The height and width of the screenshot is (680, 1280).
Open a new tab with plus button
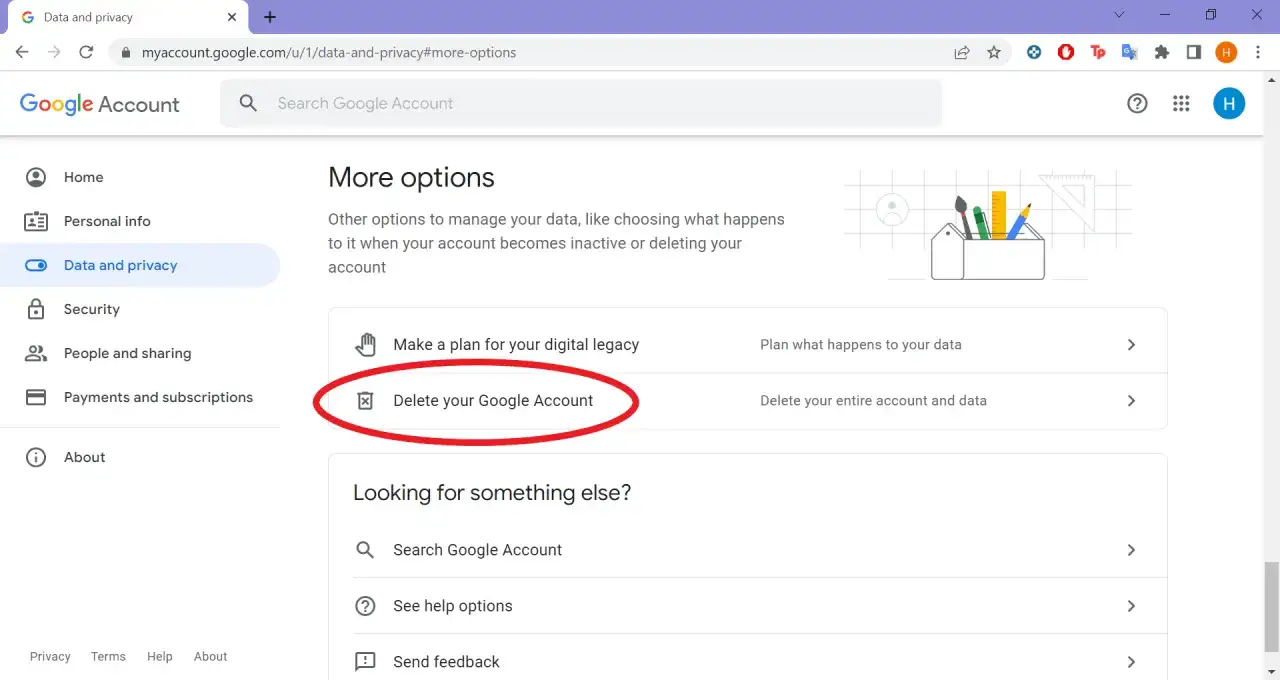pos(270,17)
